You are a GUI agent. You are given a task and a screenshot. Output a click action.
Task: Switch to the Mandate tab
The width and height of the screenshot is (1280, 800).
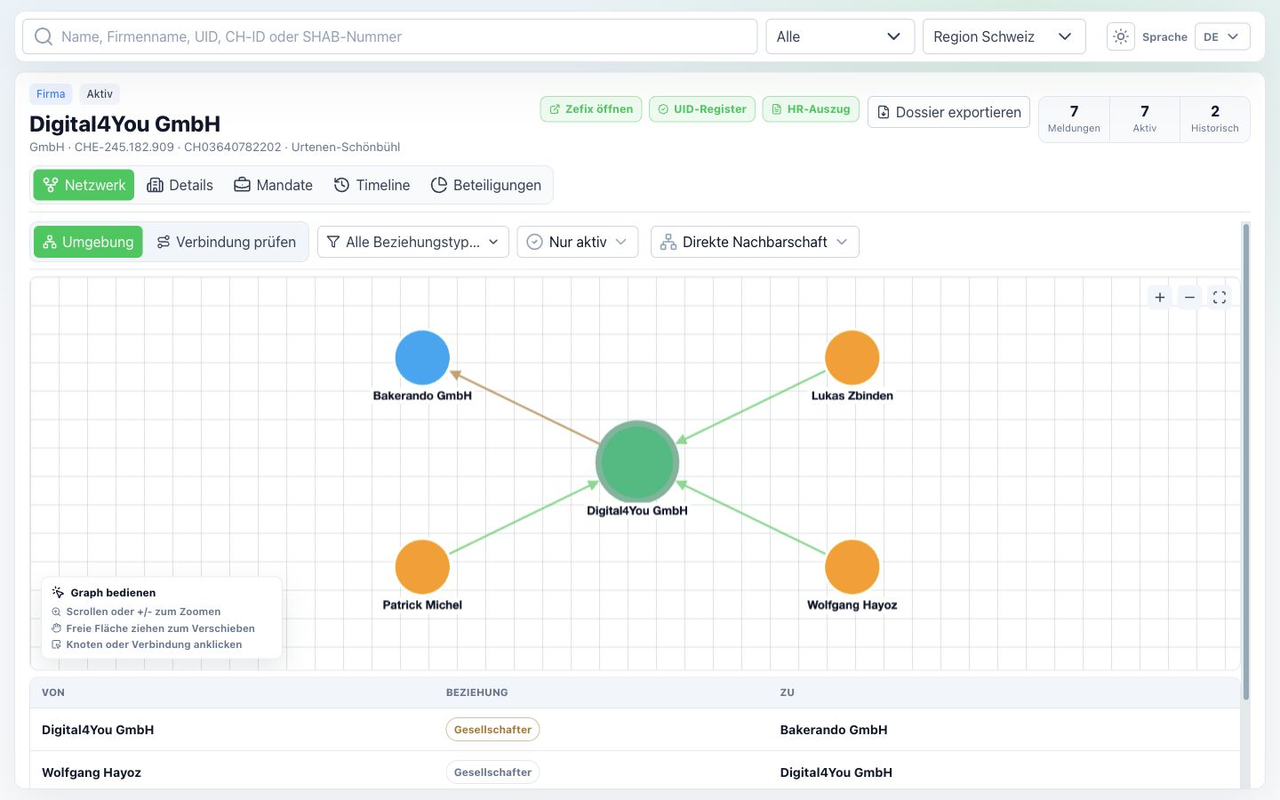tap(273, 185)
